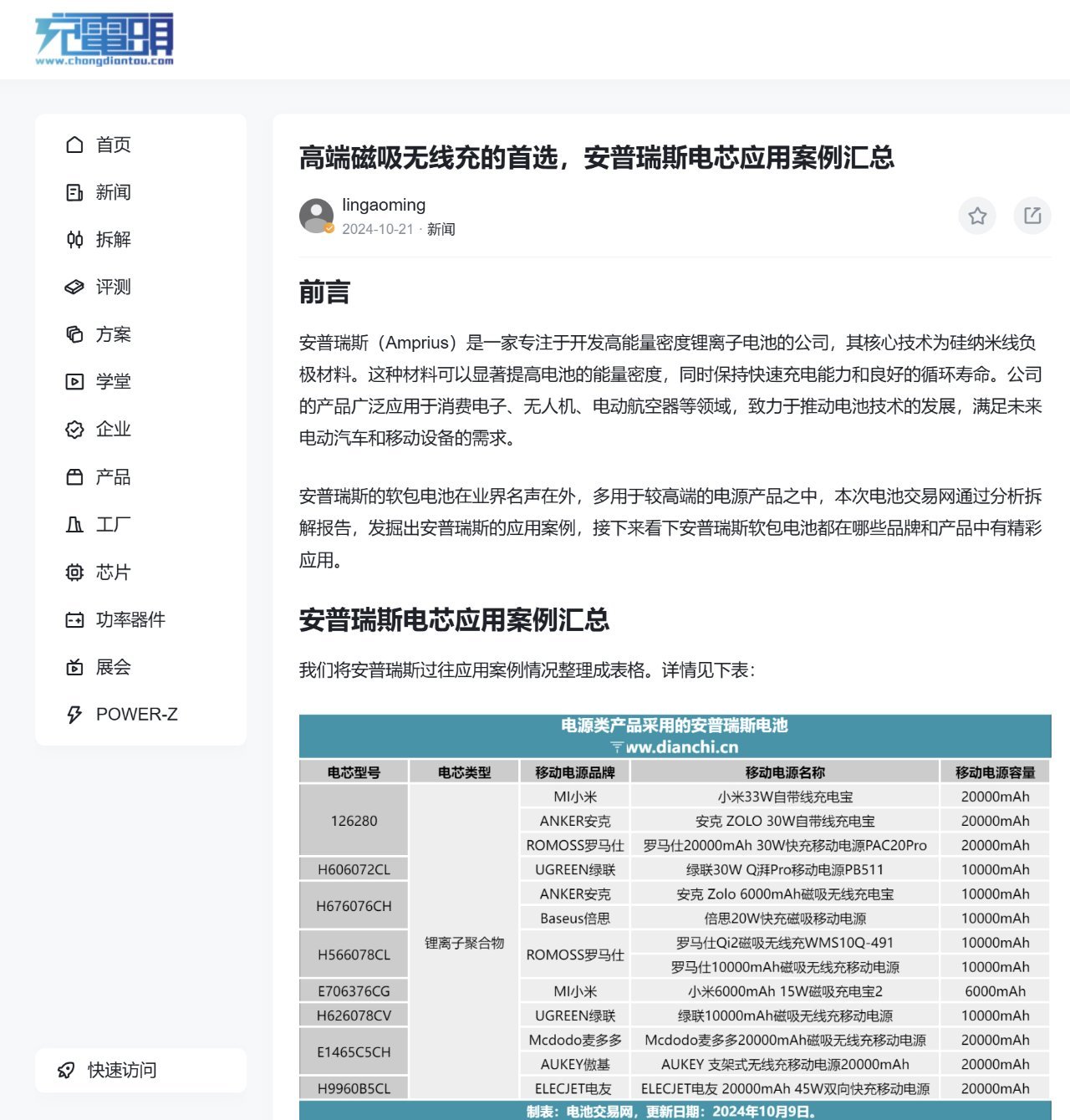Click the exhibition icon beside 展会
Screen dimensions: 1070x1120
pos(74,667)
